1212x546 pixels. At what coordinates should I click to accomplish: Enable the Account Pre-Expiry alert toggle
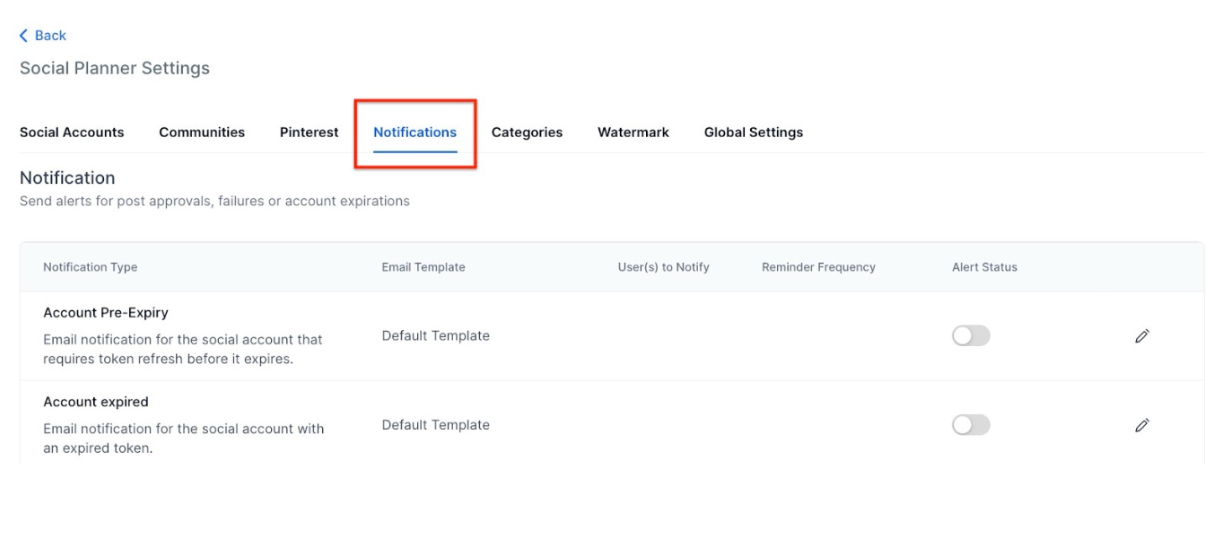pyautogui.click(x=970, y=336)
